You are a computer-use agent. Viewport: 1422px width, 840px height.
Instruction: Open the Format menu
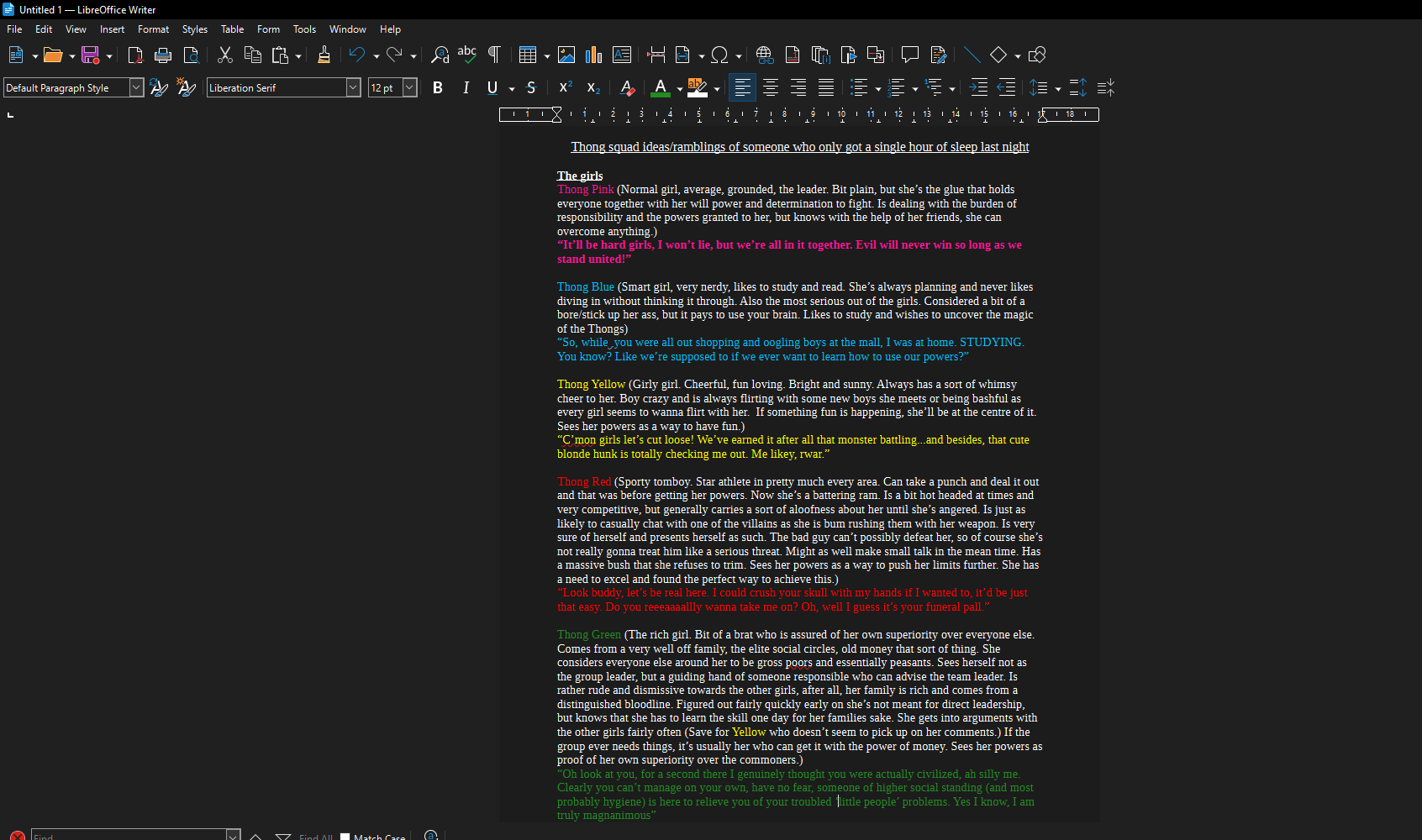153,29
